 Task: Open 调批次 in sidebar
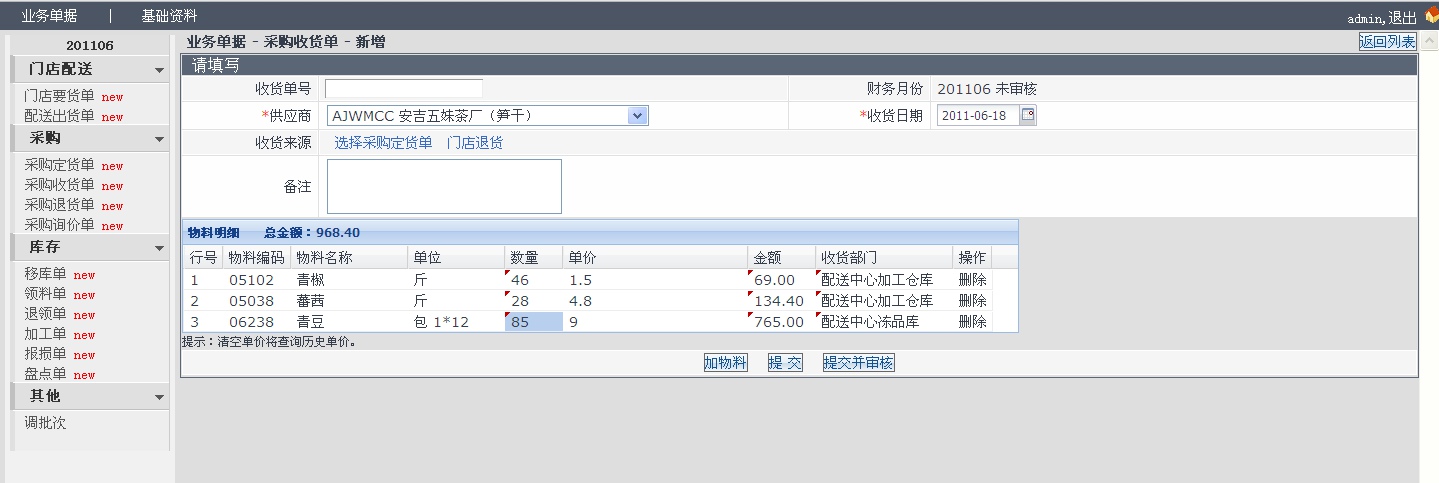coord(45,423)
